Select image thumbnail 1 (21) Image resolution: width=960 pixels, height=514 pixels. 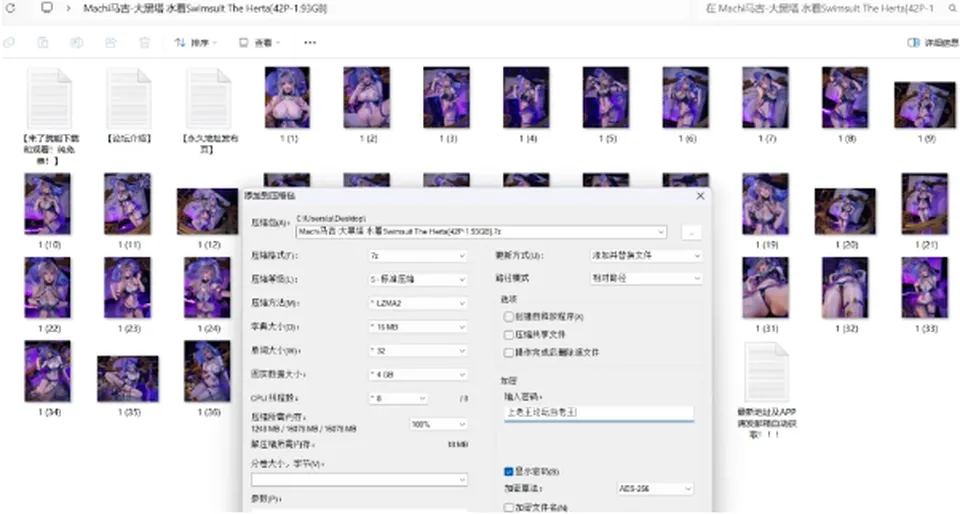pyautogui.click(x=924, y=204)
